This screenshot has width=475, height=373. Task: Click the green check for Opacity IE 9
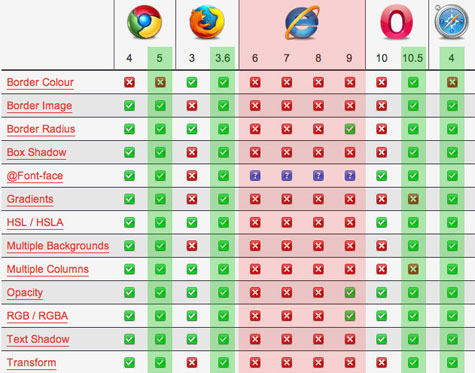coord(350,292)
